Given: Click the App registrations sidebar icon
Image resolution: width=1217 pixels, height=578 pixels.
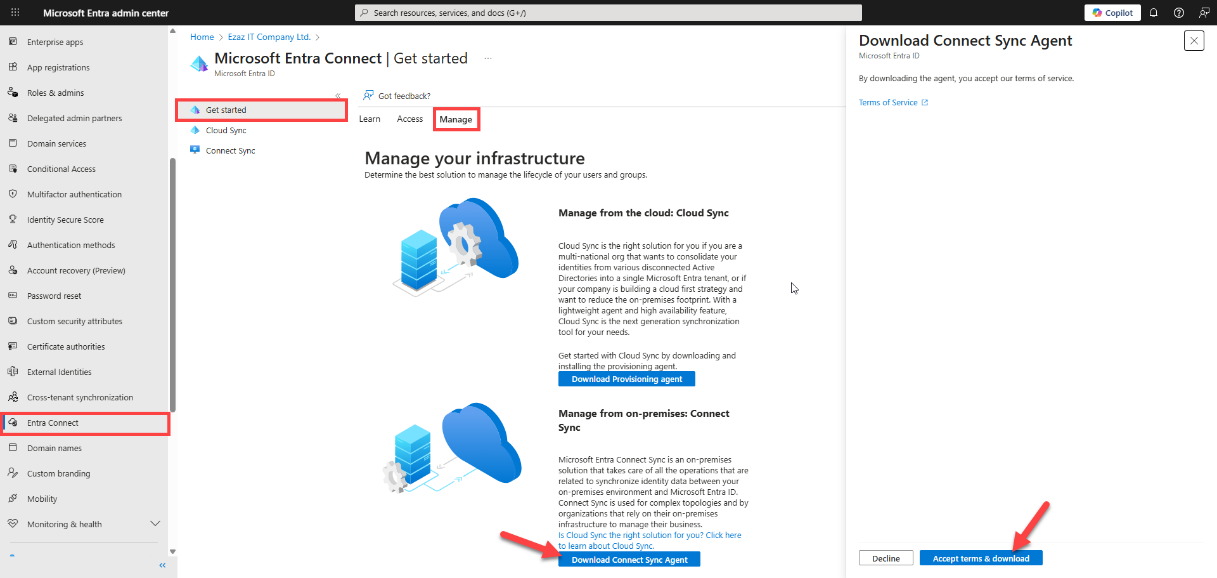Looking at the screenshot, I should [x=12, y=68].
